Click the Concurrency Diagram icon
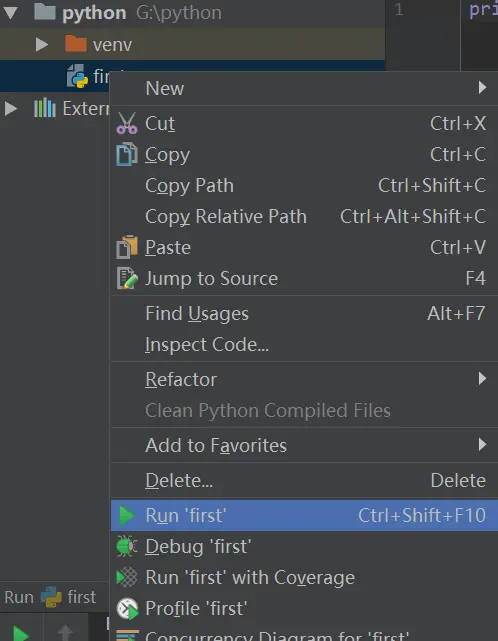The height and width of the screenshot is (641, 498). [x=127, y=636]
